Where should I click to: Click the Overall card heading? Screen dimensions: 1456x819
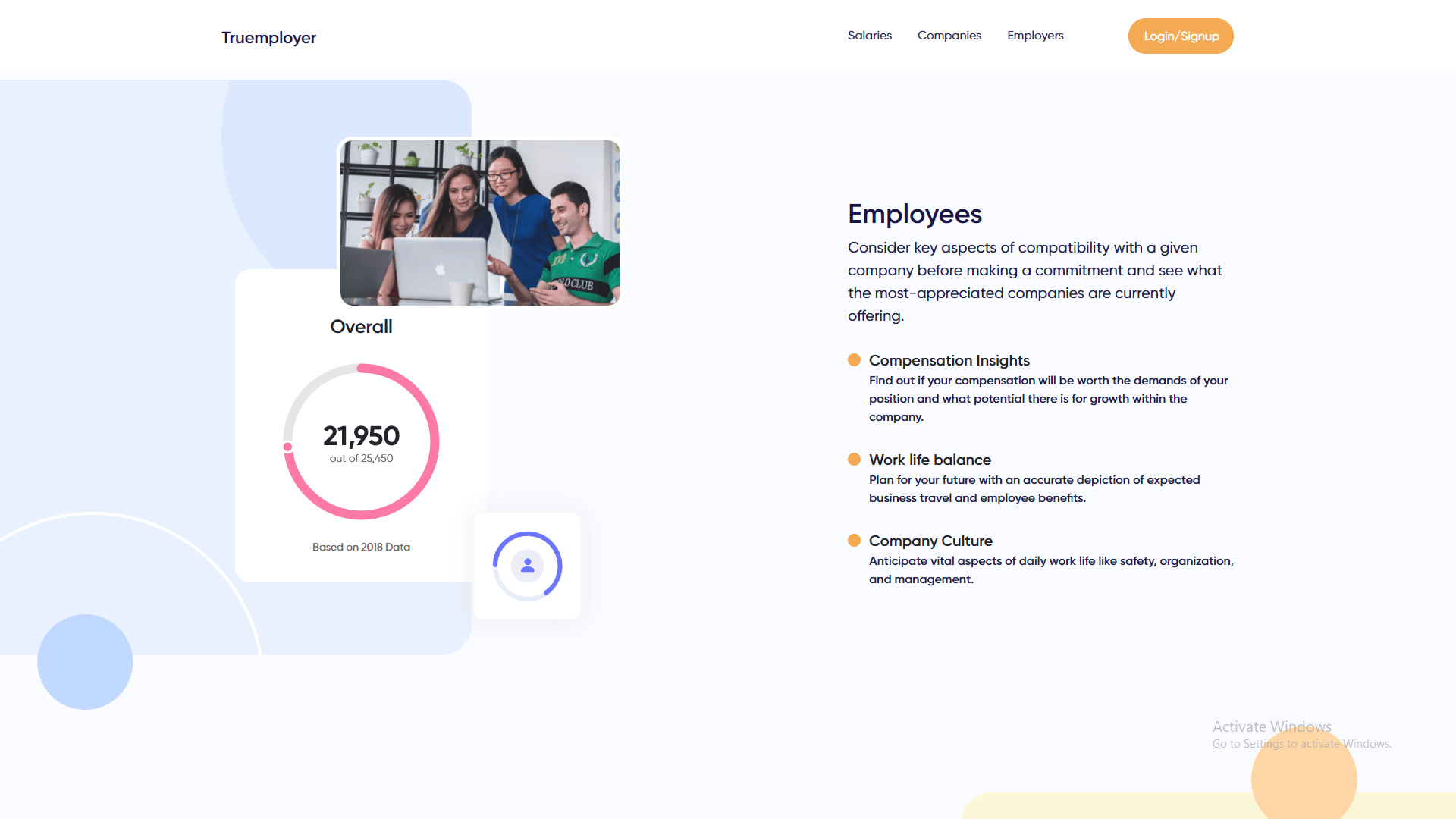[361, 327]
